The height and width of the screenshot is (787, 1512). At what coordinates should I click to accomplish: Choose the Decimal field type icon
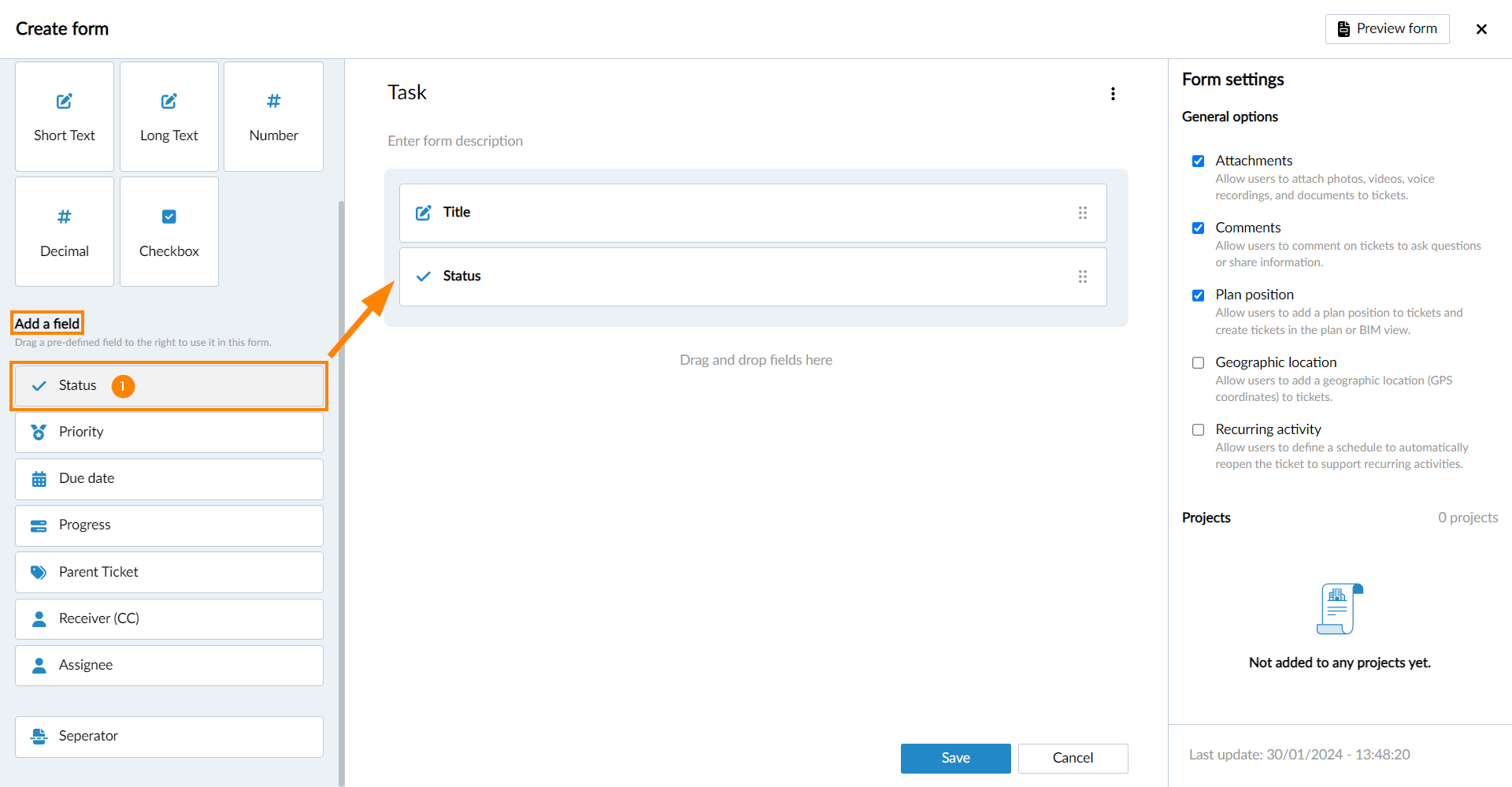coord(65,217)
